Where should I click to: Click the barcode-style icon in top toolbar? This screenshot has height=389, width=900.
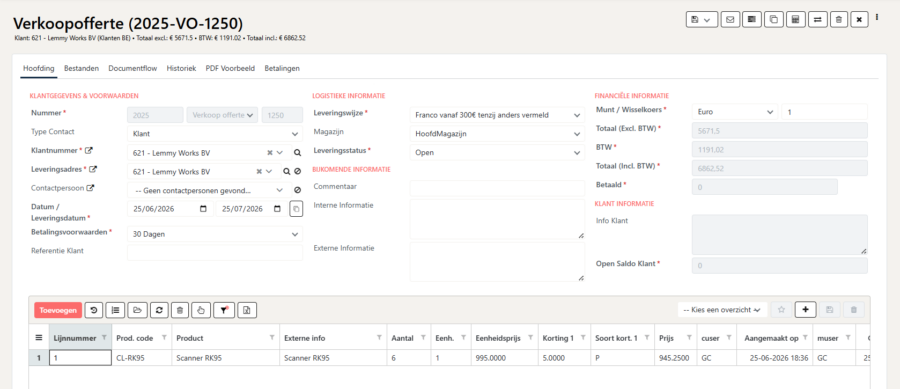751,19
